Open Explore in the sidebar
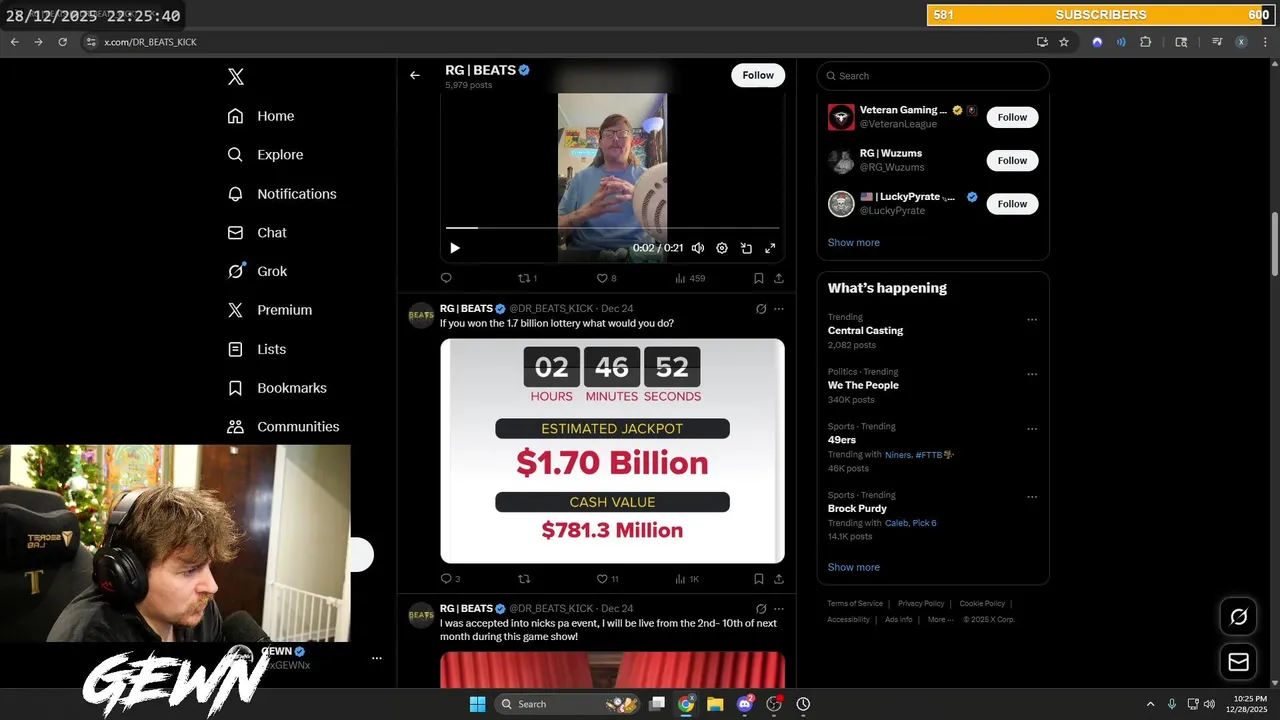 (265, 155)
